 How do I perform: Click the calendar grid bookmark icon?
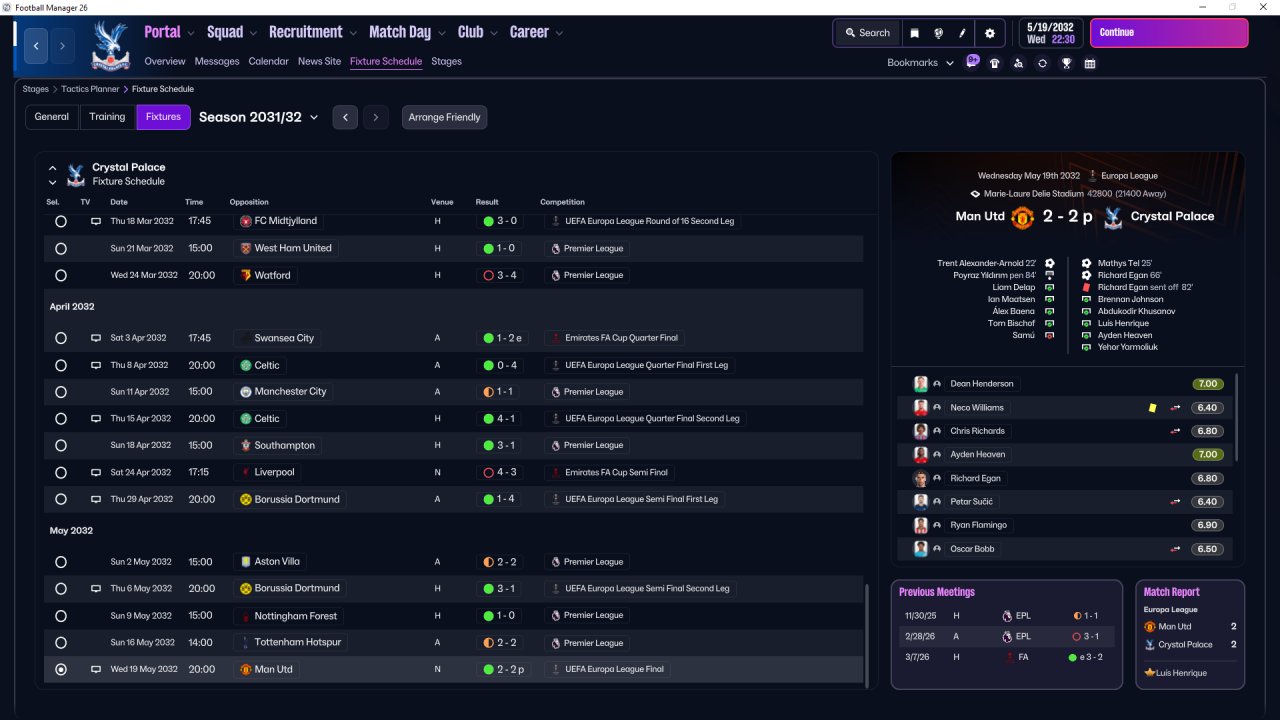coord(1090,63)
